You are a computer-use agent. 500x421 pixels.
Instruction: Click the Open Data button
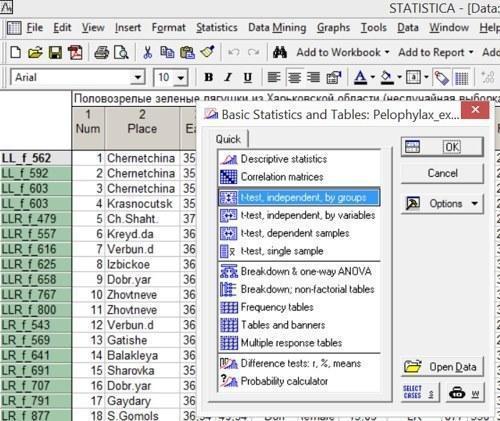point(442,367)
